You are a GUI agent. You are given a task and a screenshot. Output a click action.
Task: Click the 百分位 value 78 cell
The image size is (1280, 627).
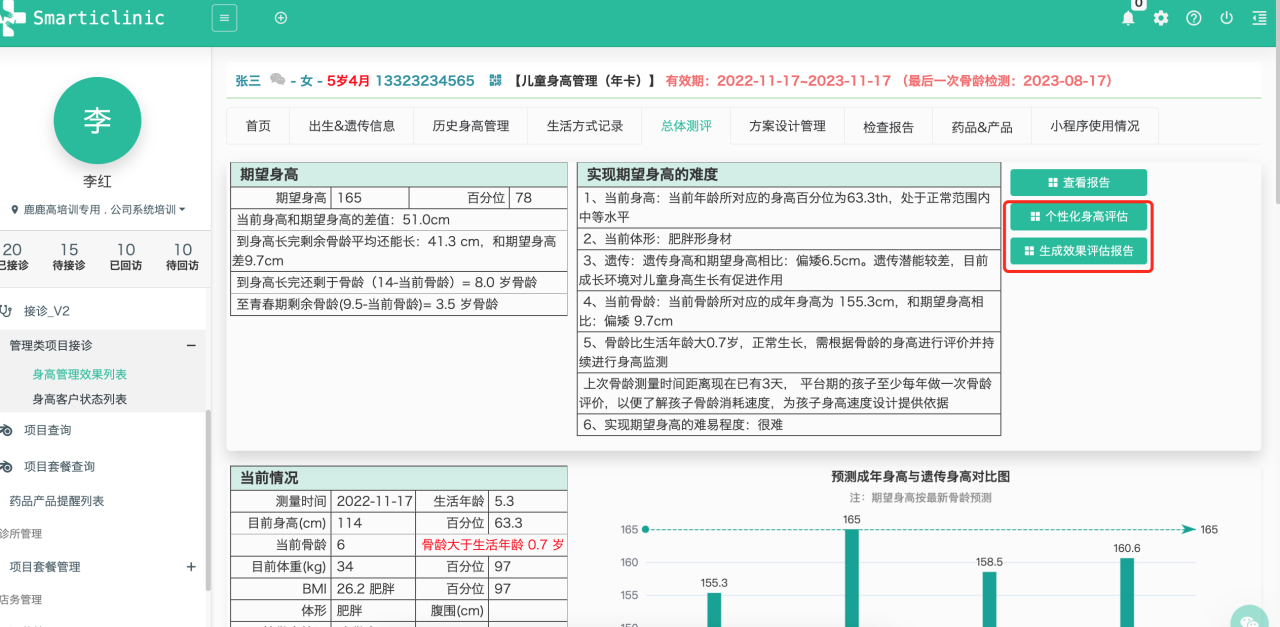[539, 198]
